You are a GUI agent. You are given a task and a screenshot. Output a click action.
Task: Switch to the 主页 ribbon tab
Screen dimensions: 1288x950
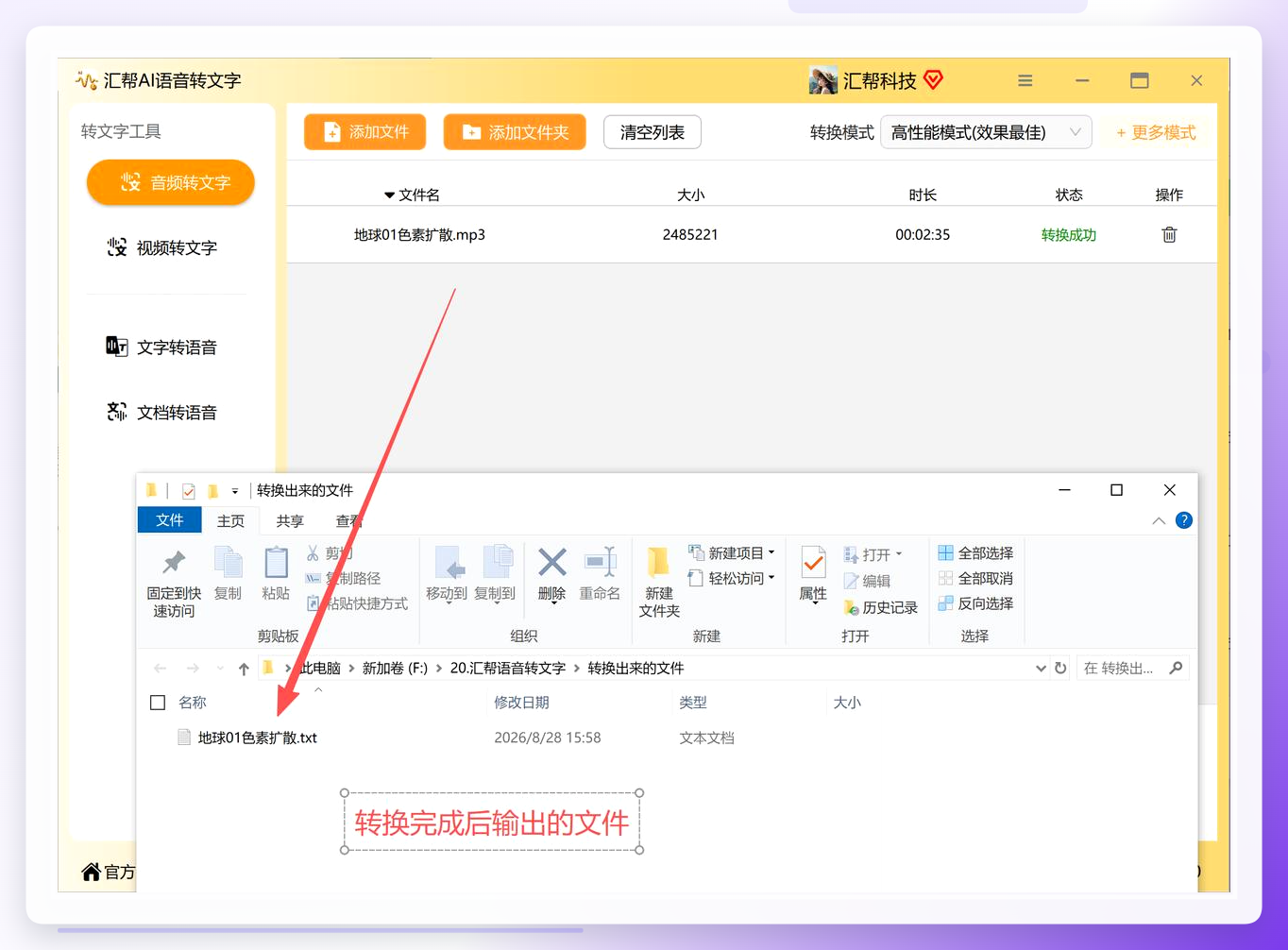(230, 520)
